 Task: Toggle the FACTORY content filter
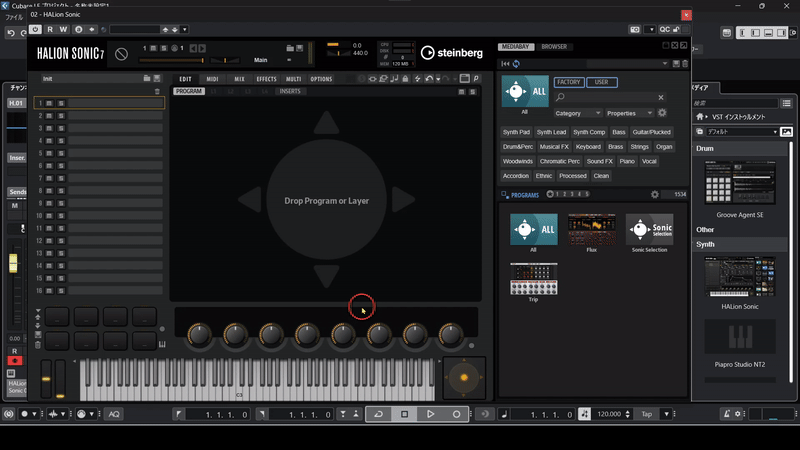coord(568,82)
